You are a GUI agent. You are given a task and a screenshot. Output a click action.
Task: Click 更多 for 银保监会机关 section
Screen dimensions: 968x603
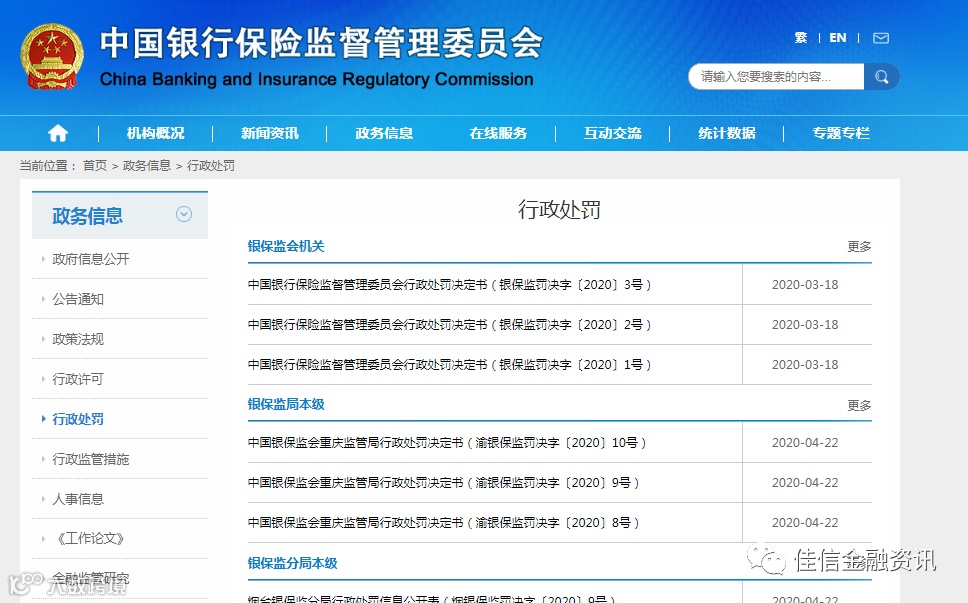859,247
